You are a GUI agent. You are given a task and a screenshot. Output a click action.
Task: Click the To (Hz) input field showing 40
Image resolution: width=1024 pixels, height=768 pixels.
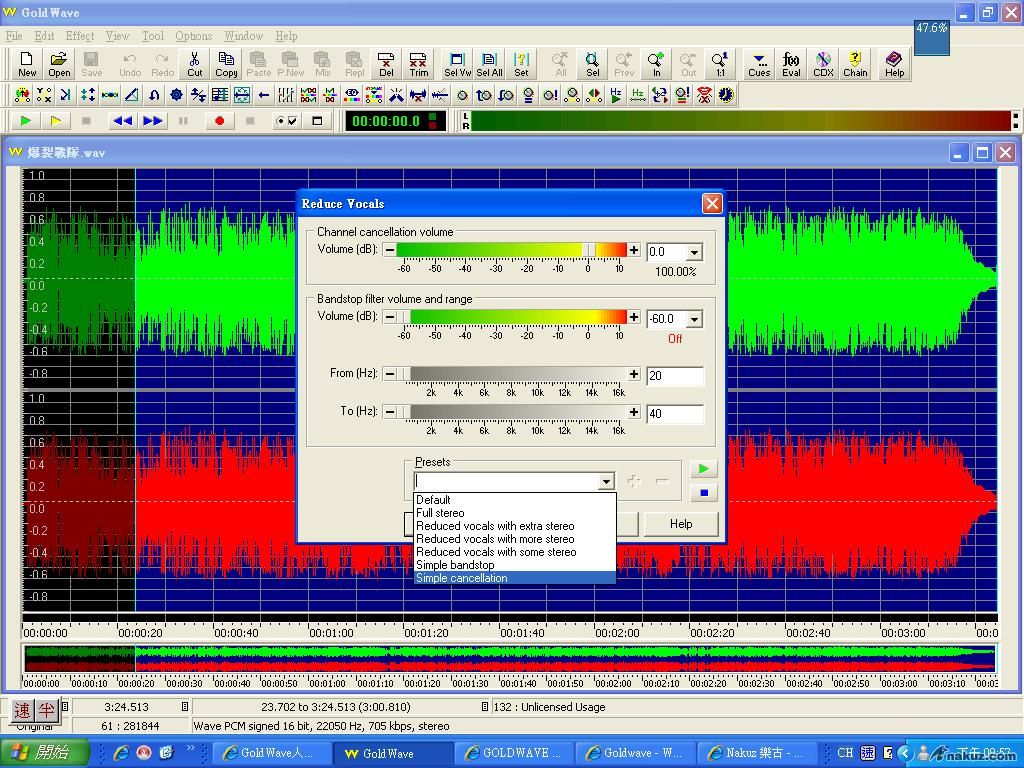[675, 413]
